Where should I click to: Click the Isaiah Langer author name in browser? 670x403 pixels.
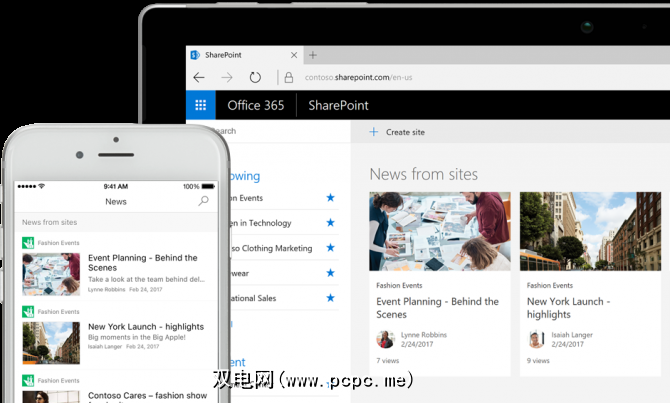pos(572,335)
